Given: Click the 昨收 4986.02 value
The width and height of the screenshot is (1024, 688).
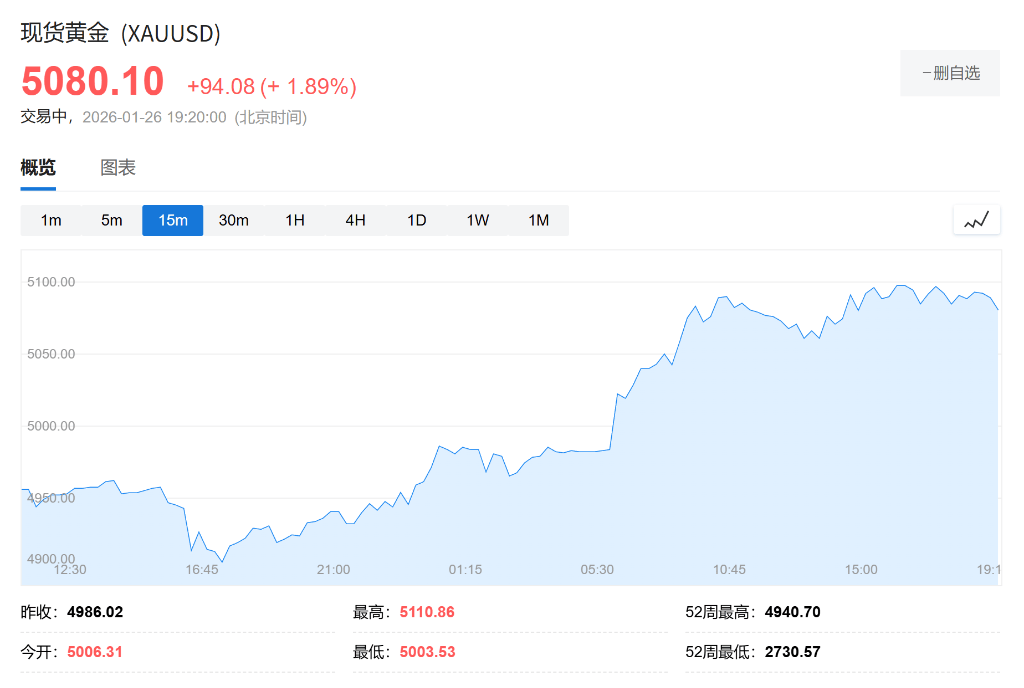Looking at the screenshot, I should click(x=95, y=611).
